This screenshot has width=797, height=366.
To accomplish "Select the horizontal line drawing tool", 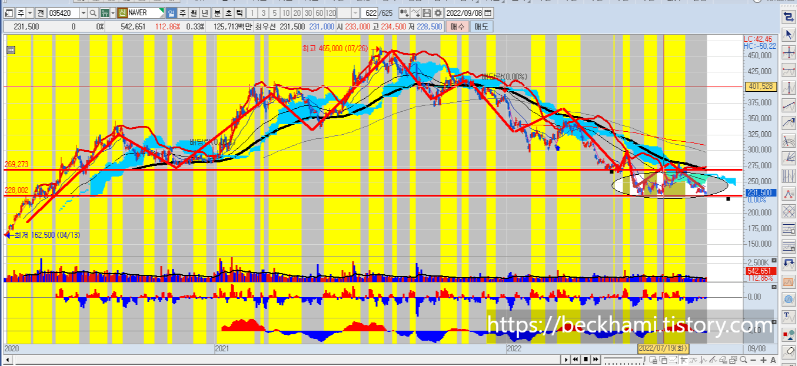I will (788, 70).
